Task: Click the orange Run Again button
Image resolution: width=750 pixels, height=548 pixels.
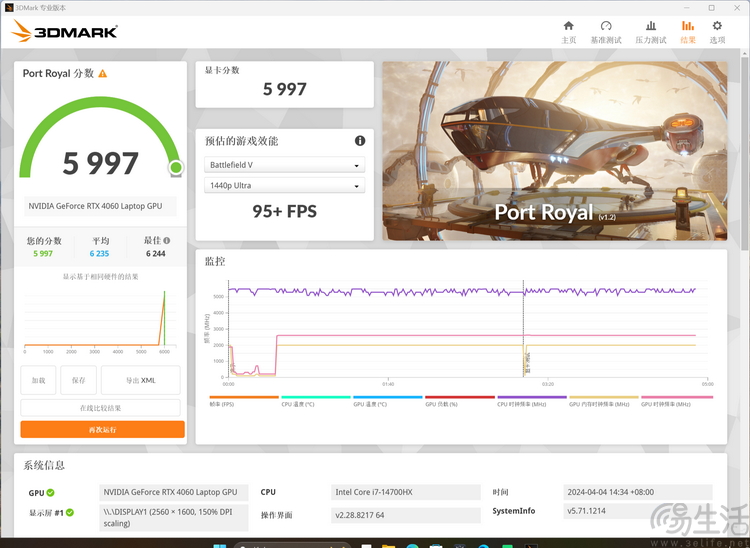Action: point(102,429)
